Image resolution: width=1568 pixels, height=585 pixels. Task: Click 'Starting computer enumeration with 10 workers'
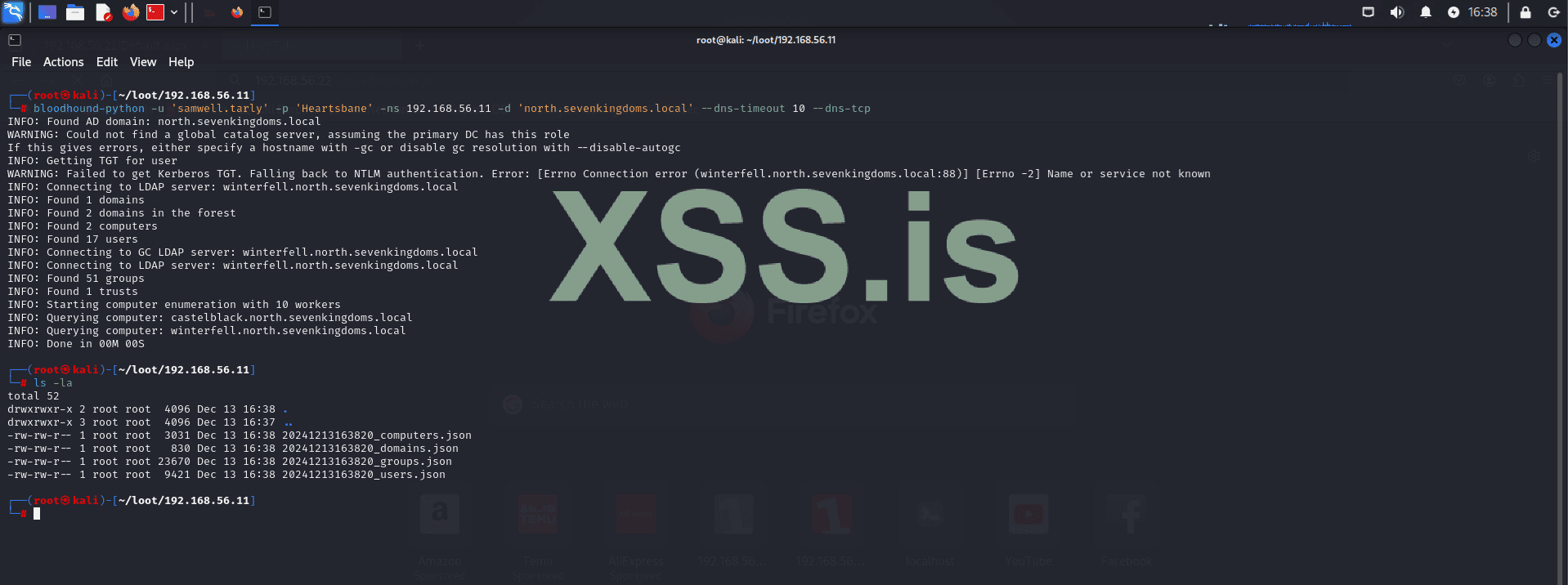(x=174, y=305)
